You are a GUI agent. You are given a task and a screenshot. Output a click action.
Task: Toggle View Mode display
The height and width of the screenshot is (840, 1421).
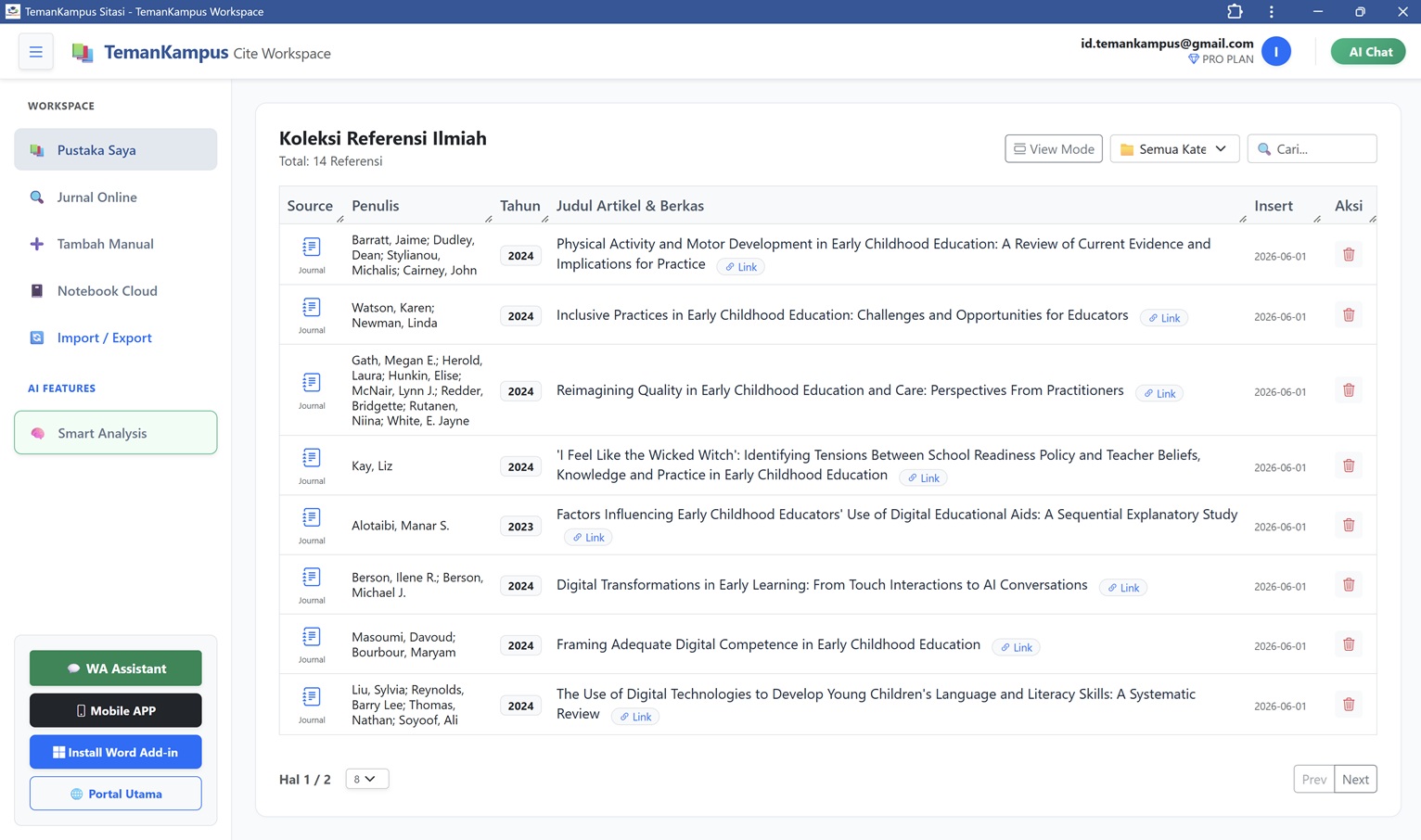[1054, 148]
